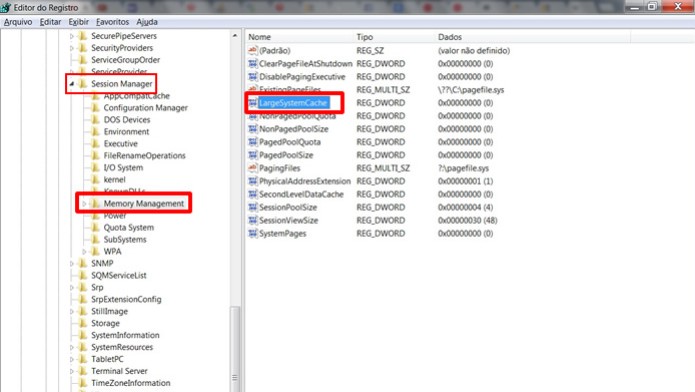Click the PagedPoolQuota DWORD icon
The image size is (695, 392).
point(253,142)
